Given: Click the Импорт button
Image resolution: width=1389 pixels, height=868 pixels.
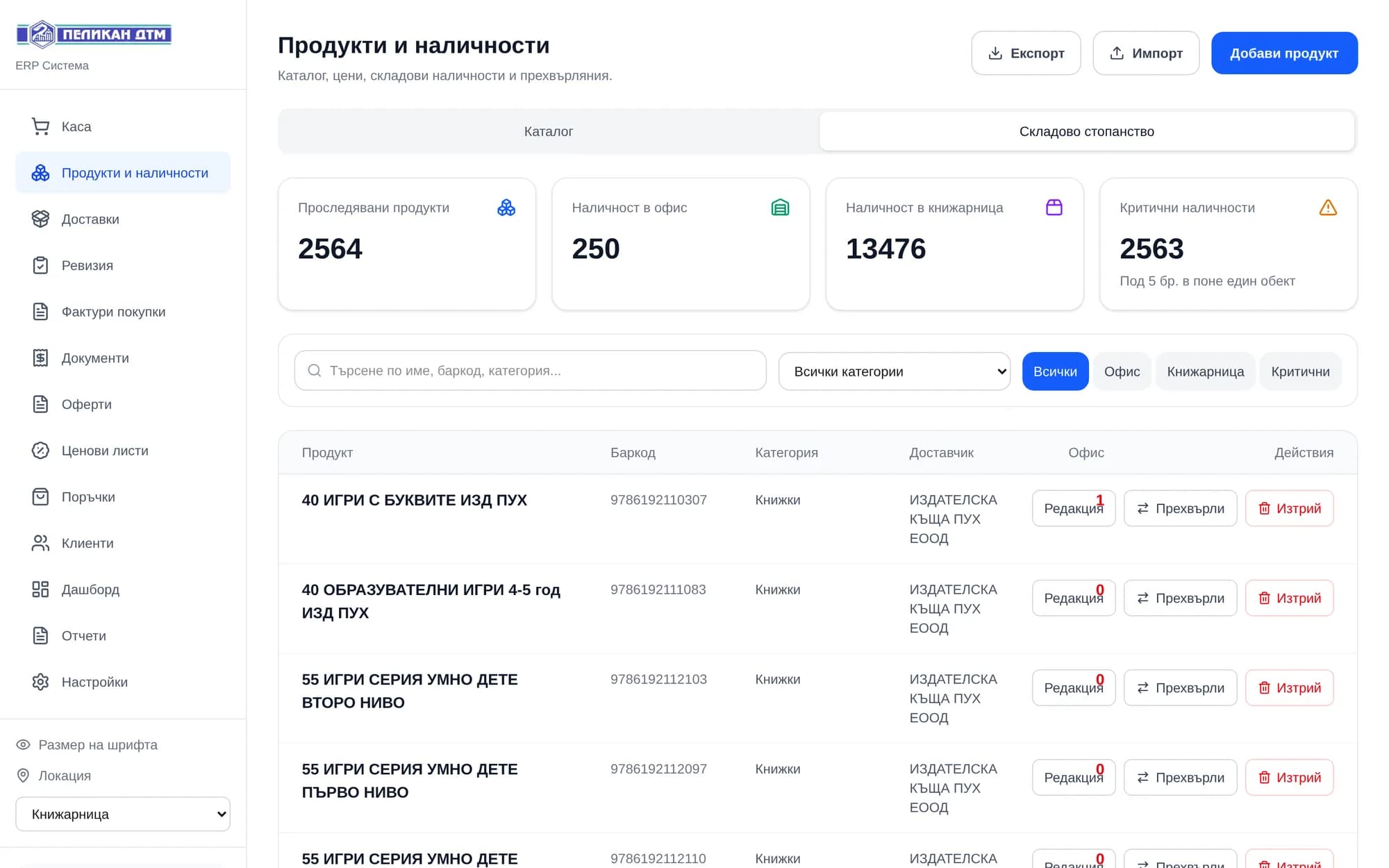Looking at the screenshot, I should point(1146,53).
